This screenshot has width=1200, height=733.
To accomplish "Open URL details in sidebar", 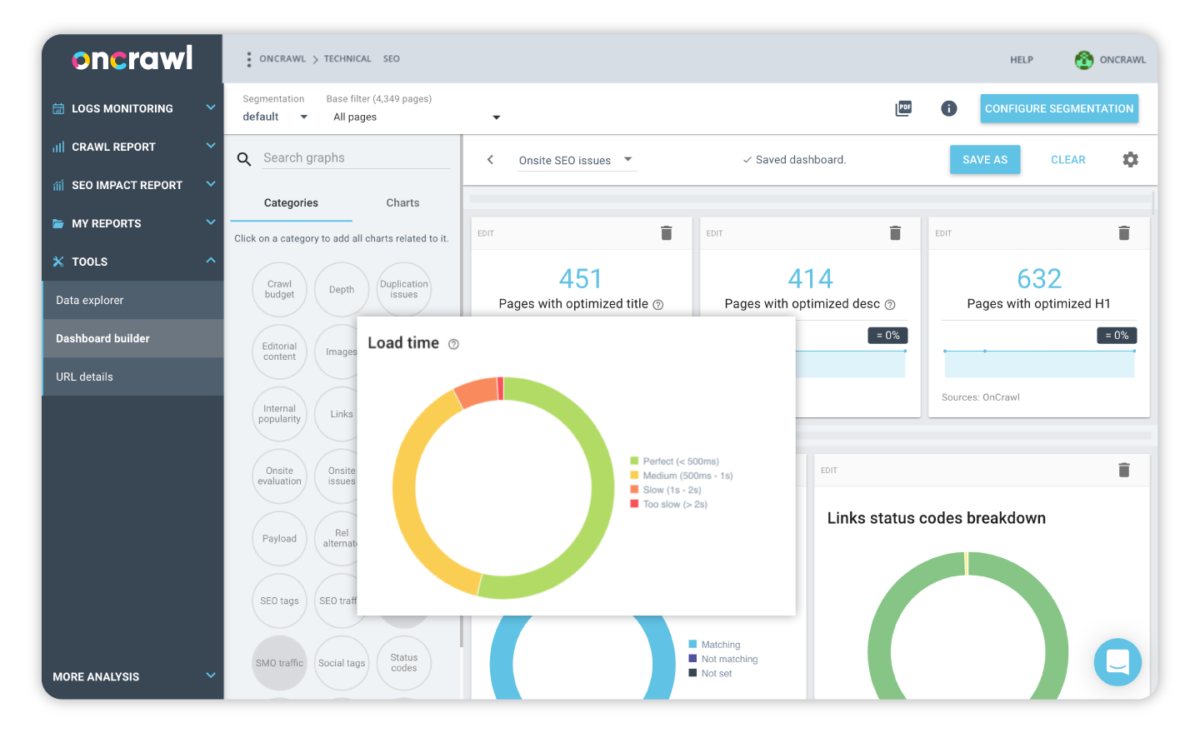I will [133, 377].
